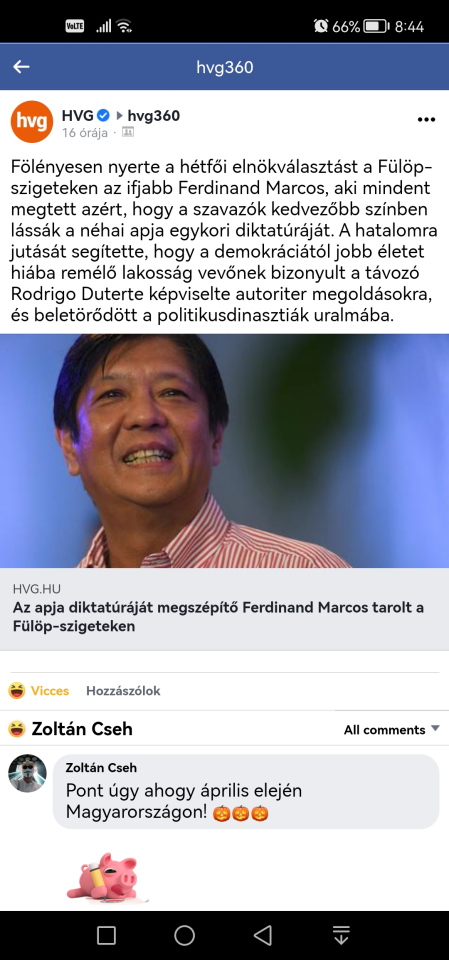Screen dimensions: 449x960
Task: Click the laughing emoji reaction beside Vicces
Action: click(17, 691)
